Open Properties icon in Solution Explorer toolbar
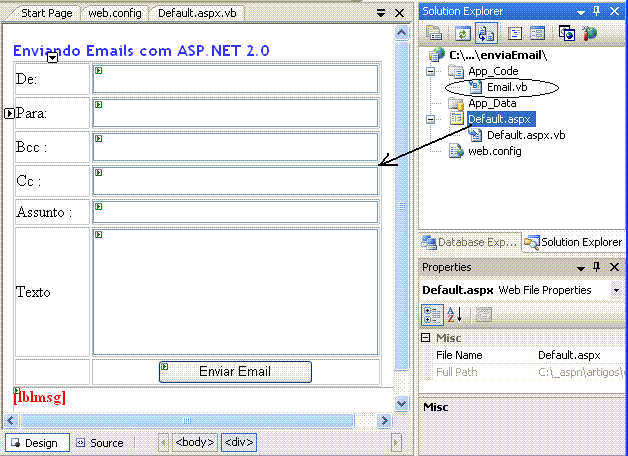This screenshot has width=628, height=456. (x=434, y=33)
